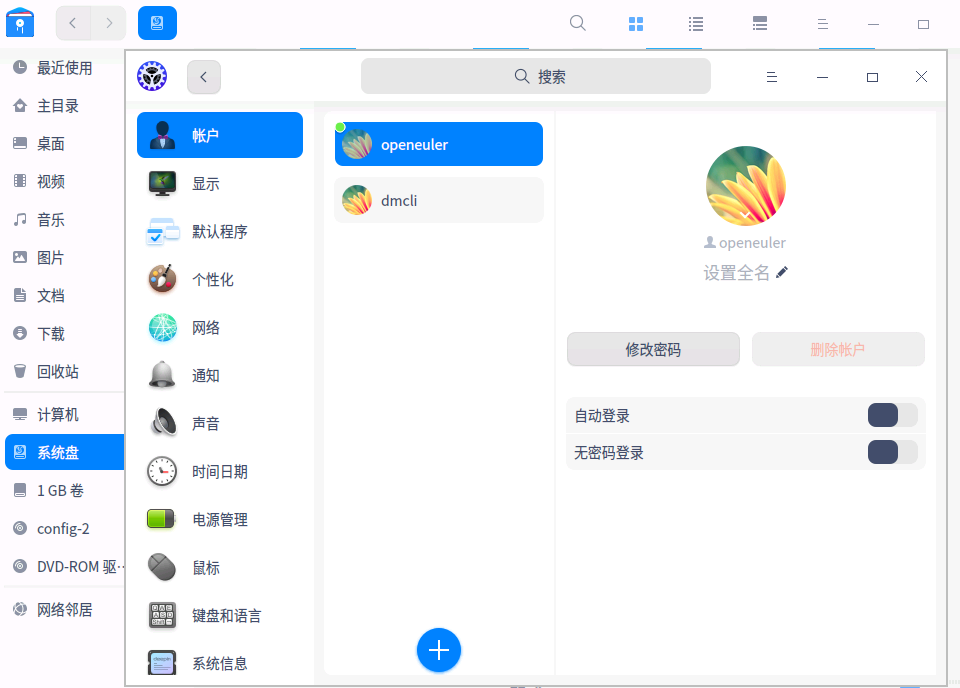Open 下载 downloads folder in file manager

tap(64, 334)
